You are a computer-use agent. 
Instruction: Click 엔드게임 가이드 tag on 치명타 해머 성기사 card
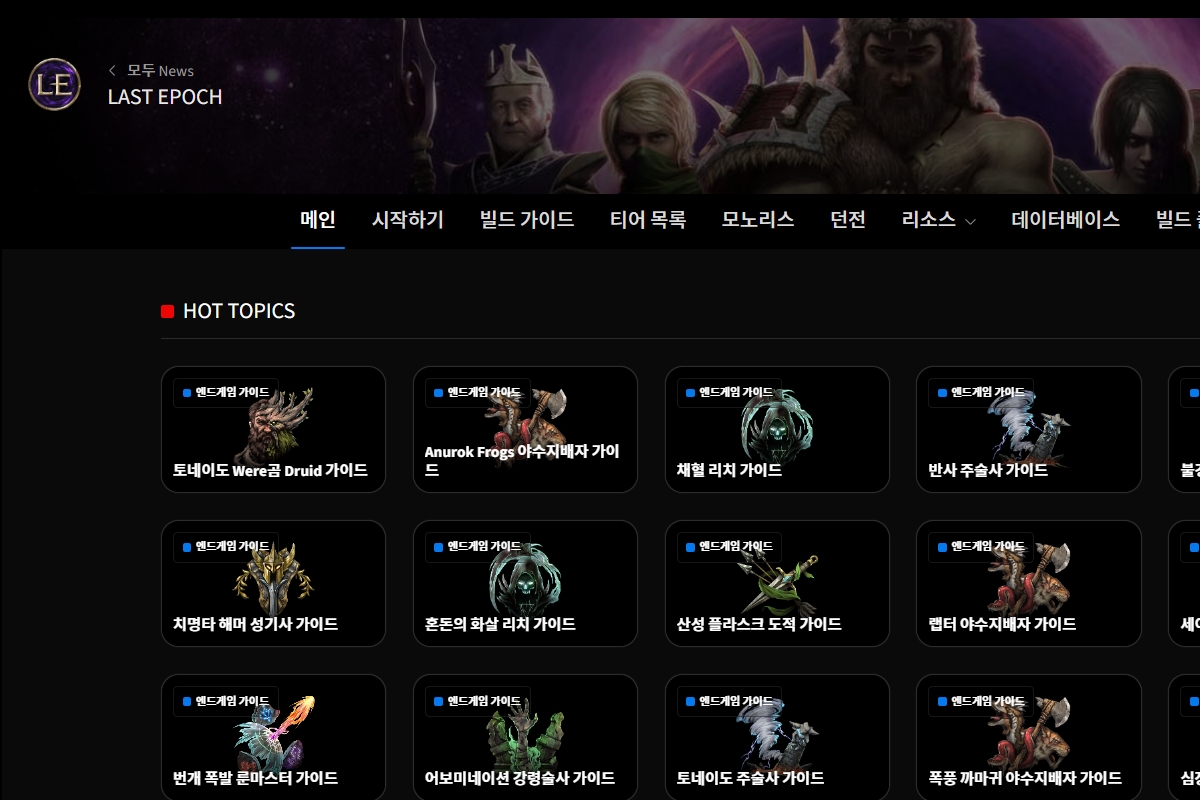click(x=225, y=547)
